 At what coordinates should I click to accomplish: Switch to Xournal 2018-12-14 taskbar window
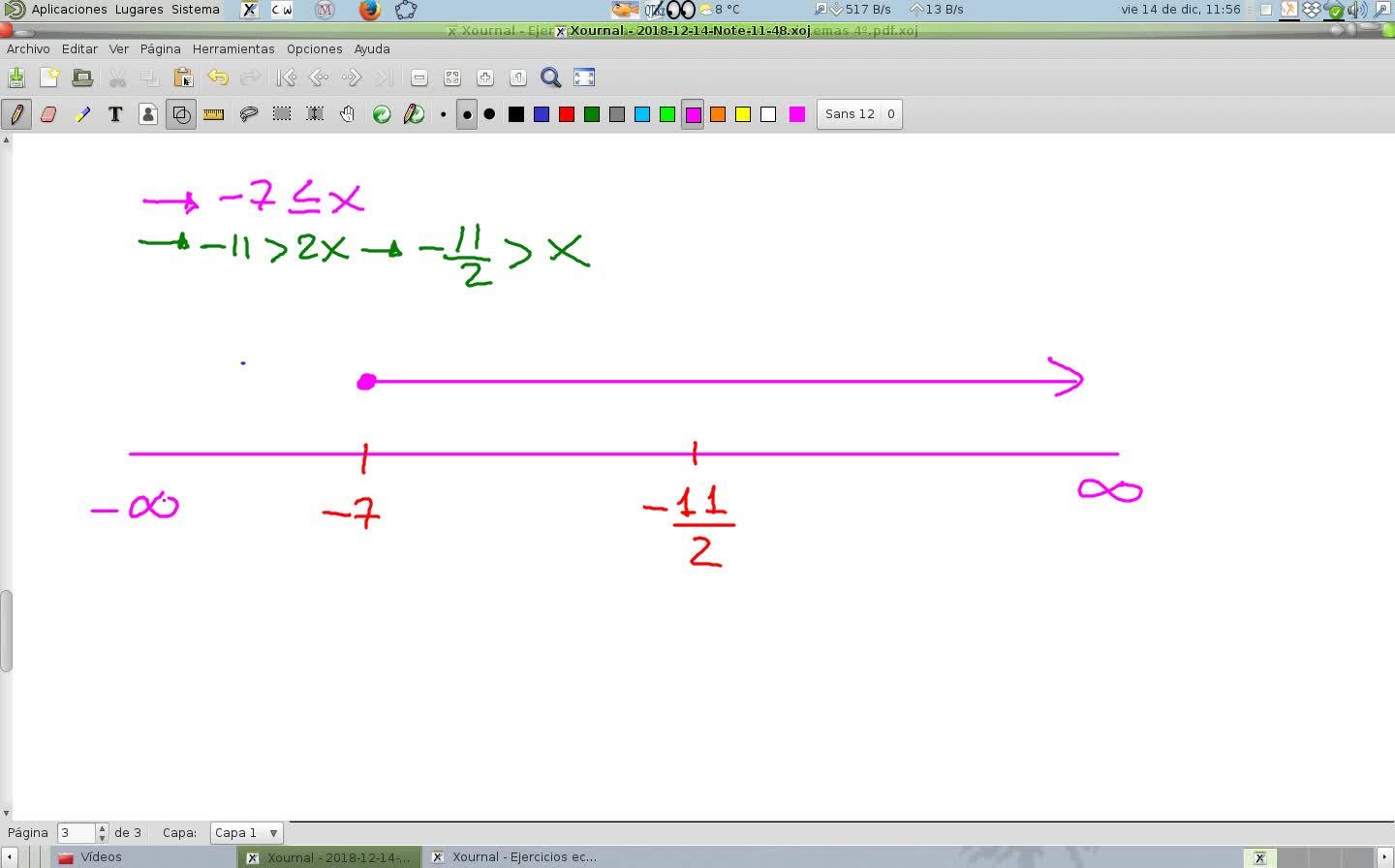pos(329,857)
